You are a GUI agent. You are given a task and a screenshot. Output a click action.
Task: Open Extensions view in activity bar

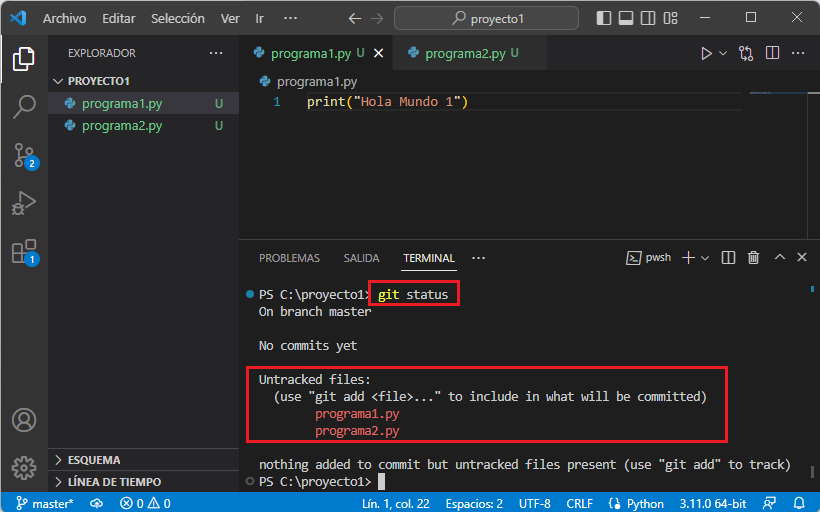(25, 252)
